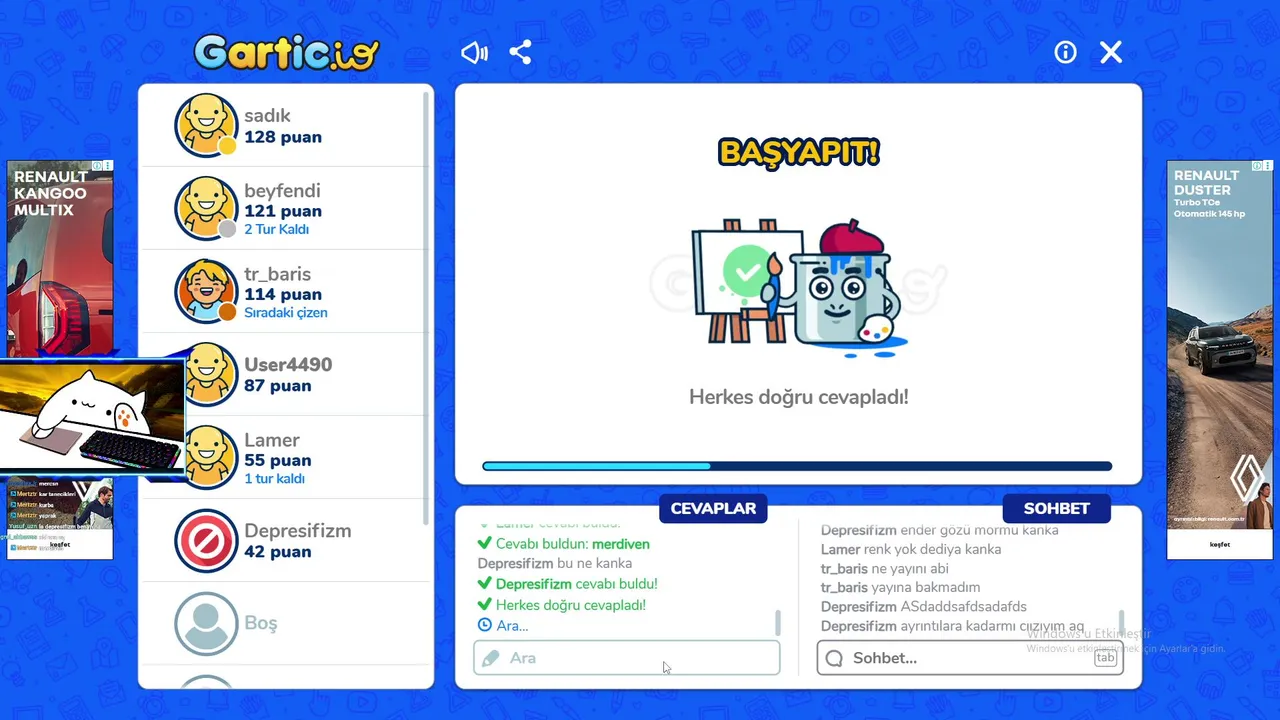This screenshot has height=720, width=1280.
Task: Open the SOHBET tab
Action: point(1056,508)
